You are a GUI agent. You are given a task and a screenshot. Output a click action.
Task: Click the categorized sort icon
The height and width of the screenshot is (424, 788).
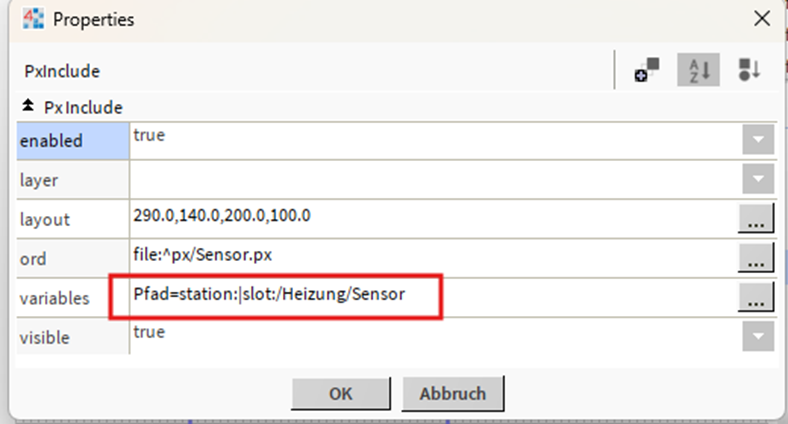tap(749, 70)
